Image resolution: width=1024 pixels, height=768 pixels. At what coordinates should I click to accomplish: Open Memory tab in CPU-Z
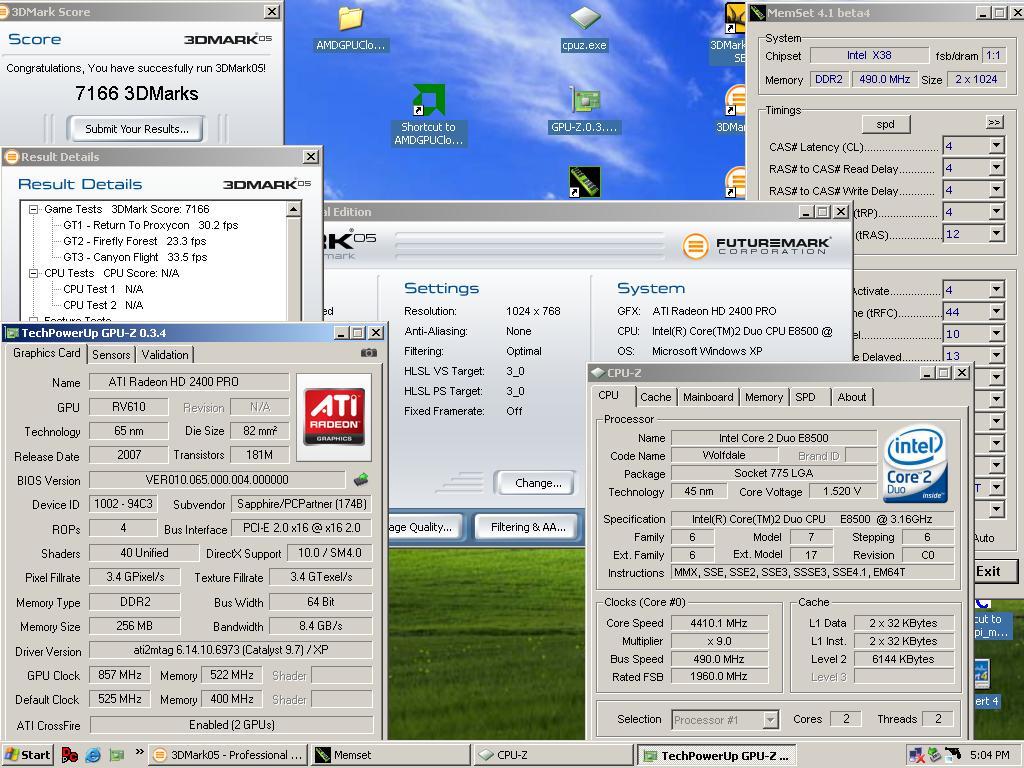click(x=763, y=397)
